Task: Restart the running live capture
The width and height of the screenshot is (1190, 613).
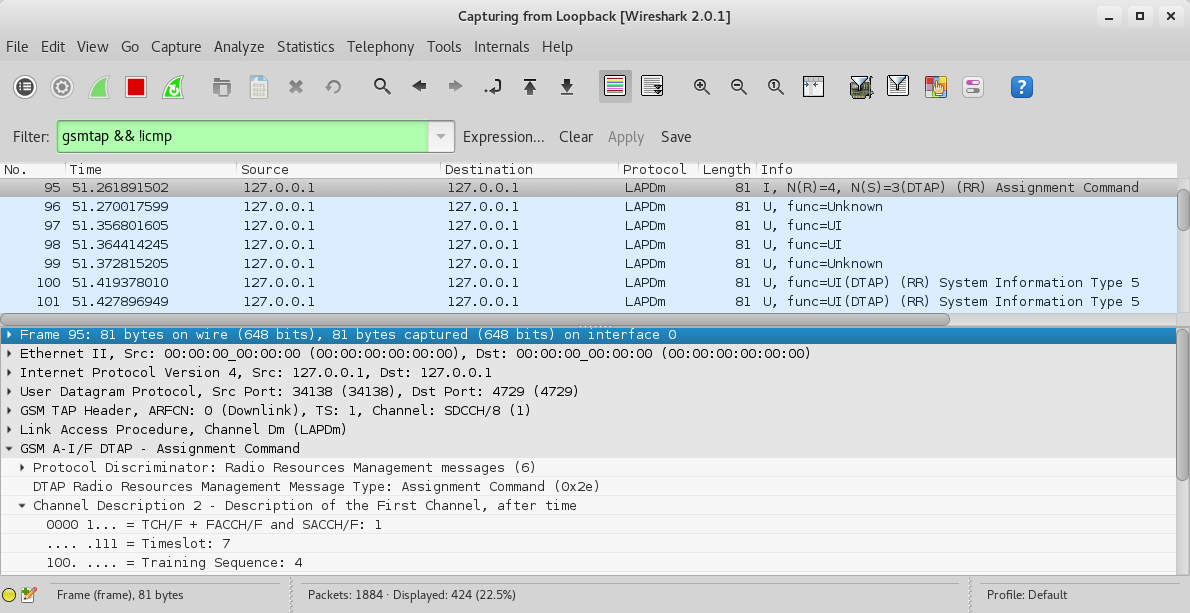Action: (x=173, y=87)
